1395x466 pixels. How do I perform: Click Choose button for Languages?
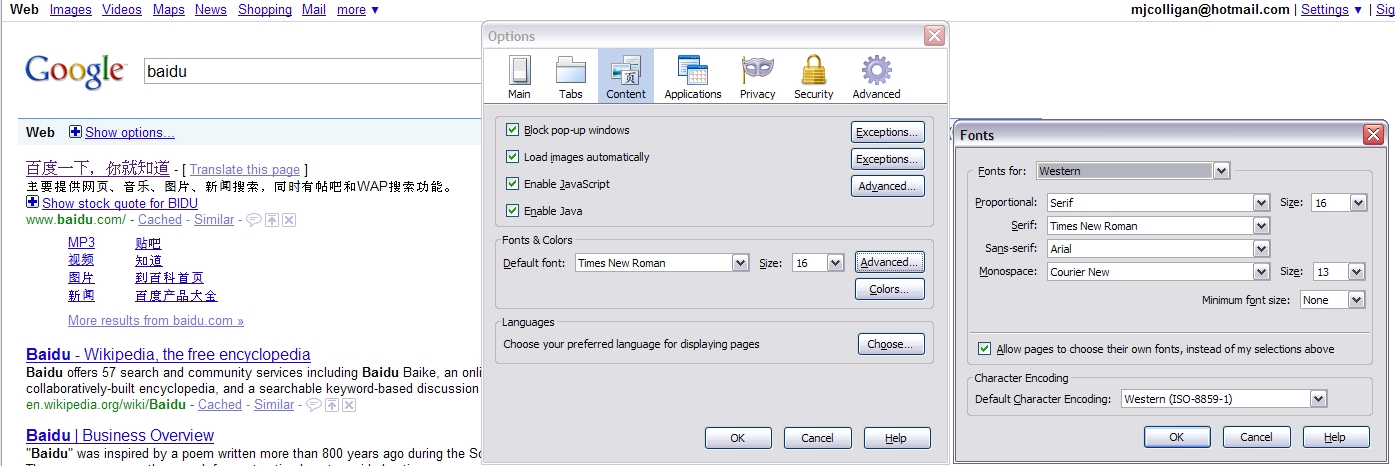[x=891, y=344]
